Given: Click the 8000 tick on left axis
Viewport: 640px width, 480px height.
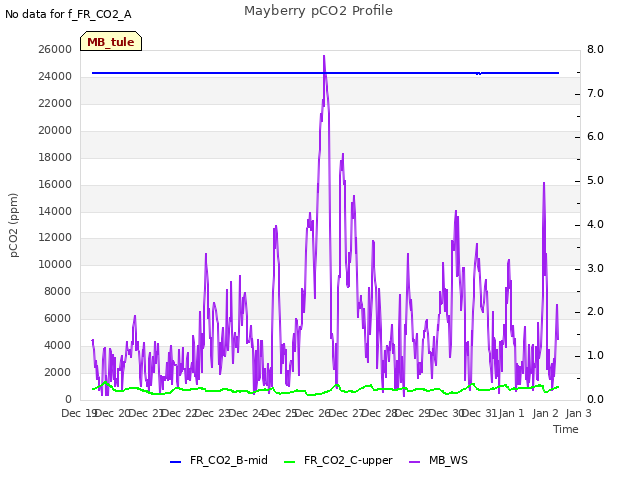Looking at the screenshot, I should point(58,291).
